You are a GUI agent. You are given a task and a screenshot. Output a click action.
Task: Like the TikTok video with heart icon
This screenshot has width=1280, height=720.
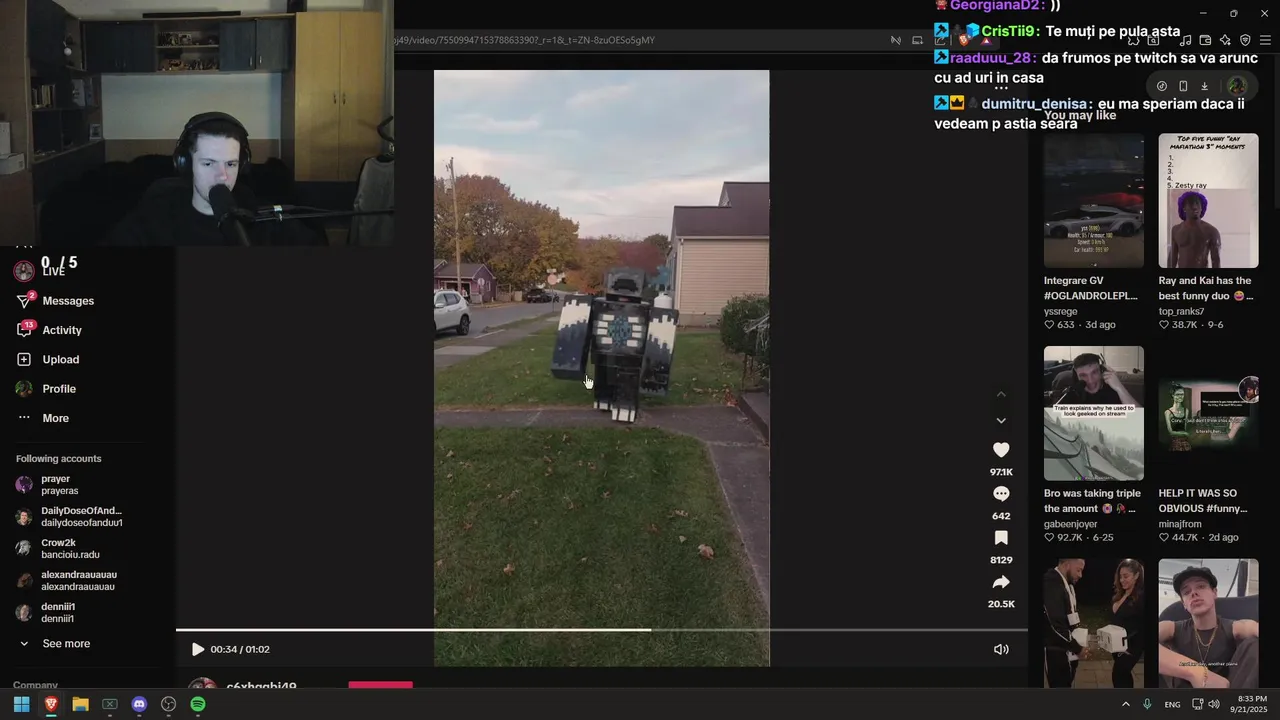click(x=1001, y=450)
